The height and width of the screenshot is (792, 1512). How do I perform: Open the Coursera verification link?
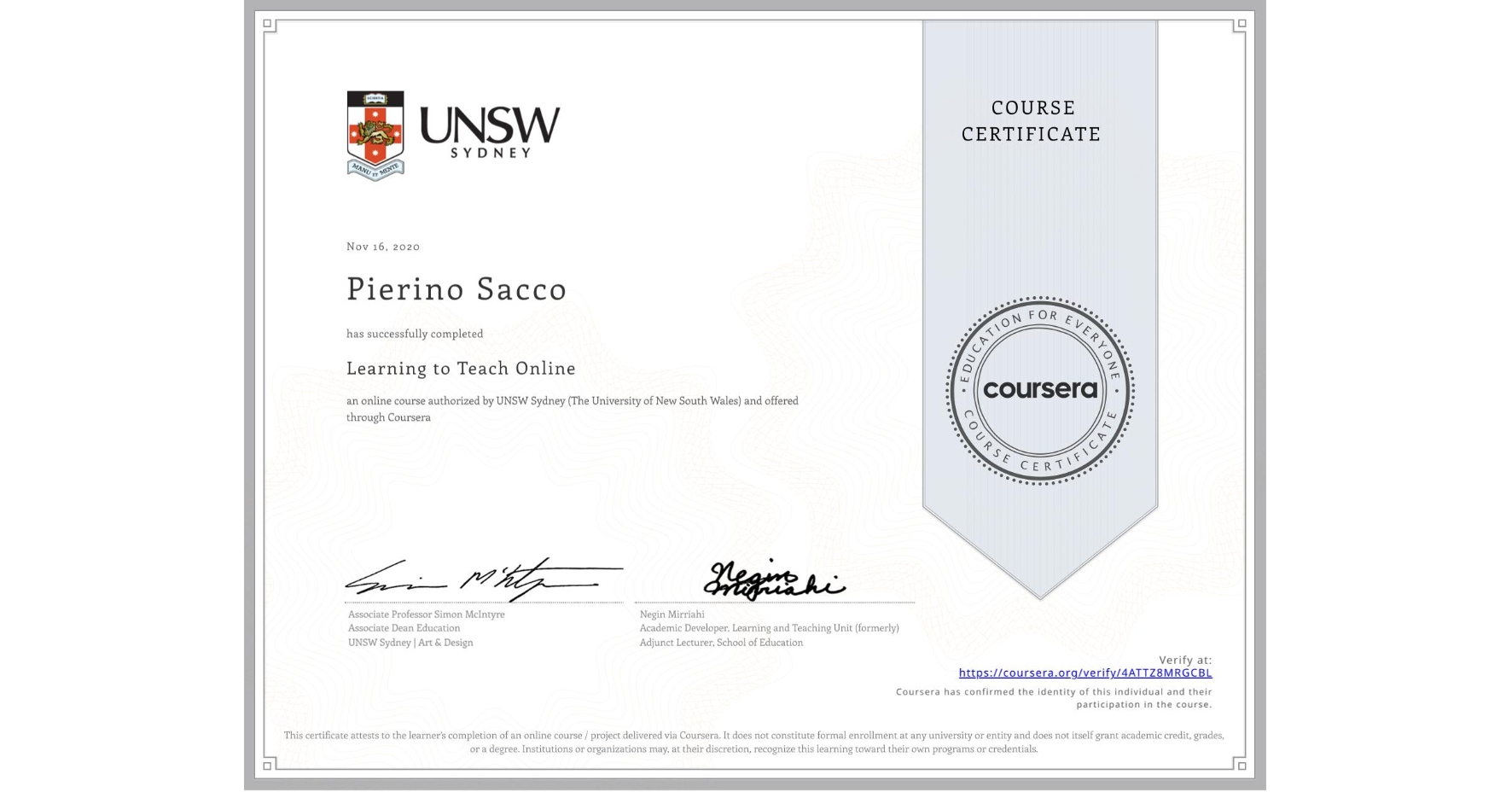click(x=1085, y=673)
